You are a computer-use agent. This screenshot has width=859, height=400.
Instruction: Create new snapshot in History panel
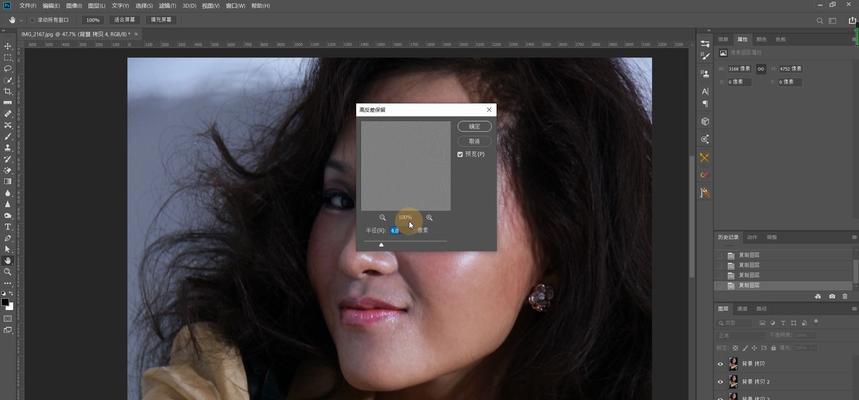pyautogui.click(x=832, y=296)
